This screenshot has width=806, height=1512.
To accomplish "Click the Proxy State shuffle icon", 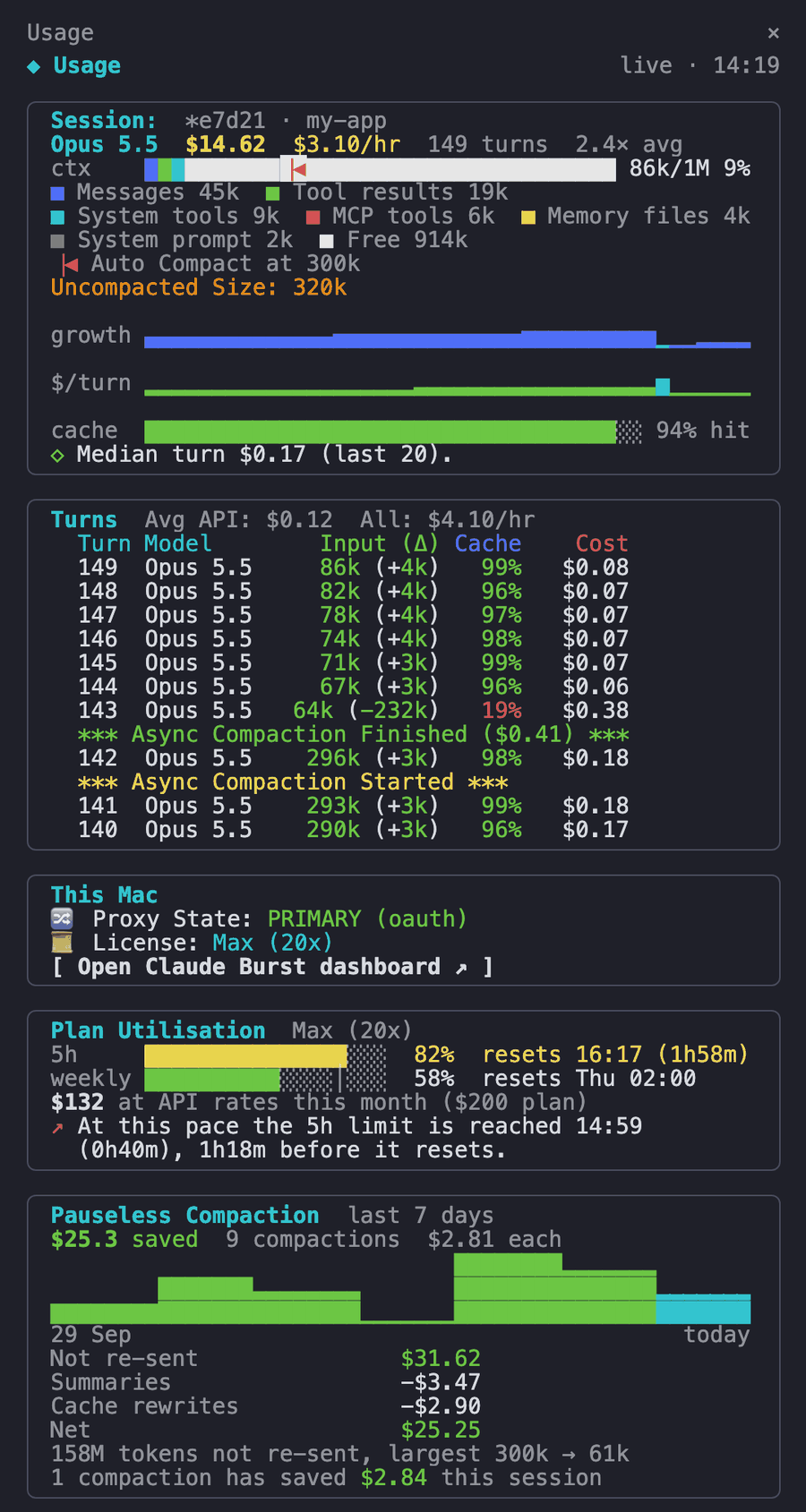I will (62, 918).
